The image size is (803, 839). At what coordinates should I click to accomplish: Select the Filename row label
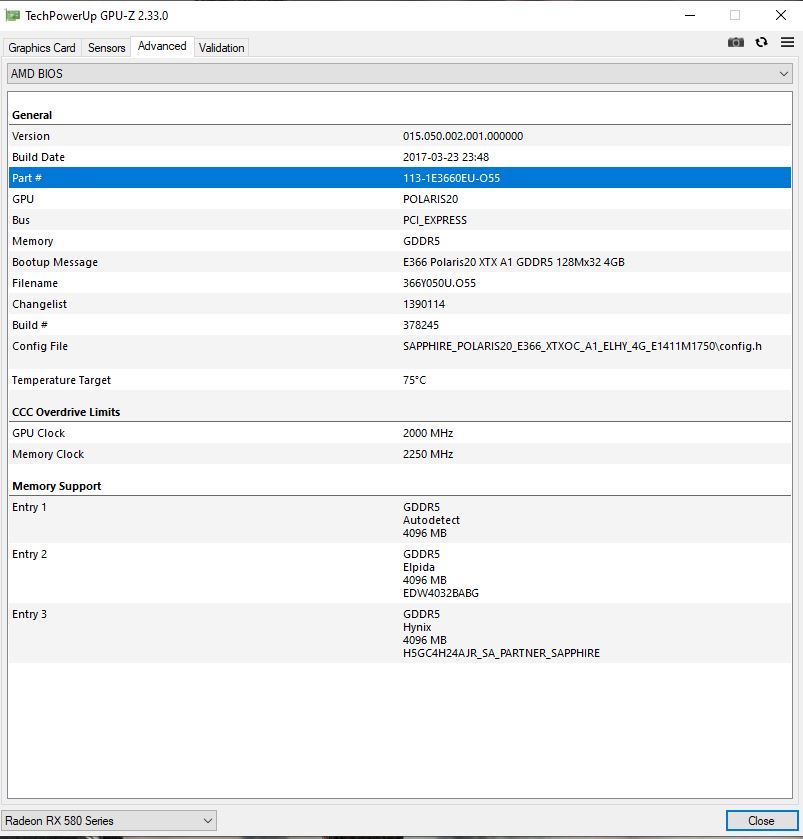[x=35, y=283]
